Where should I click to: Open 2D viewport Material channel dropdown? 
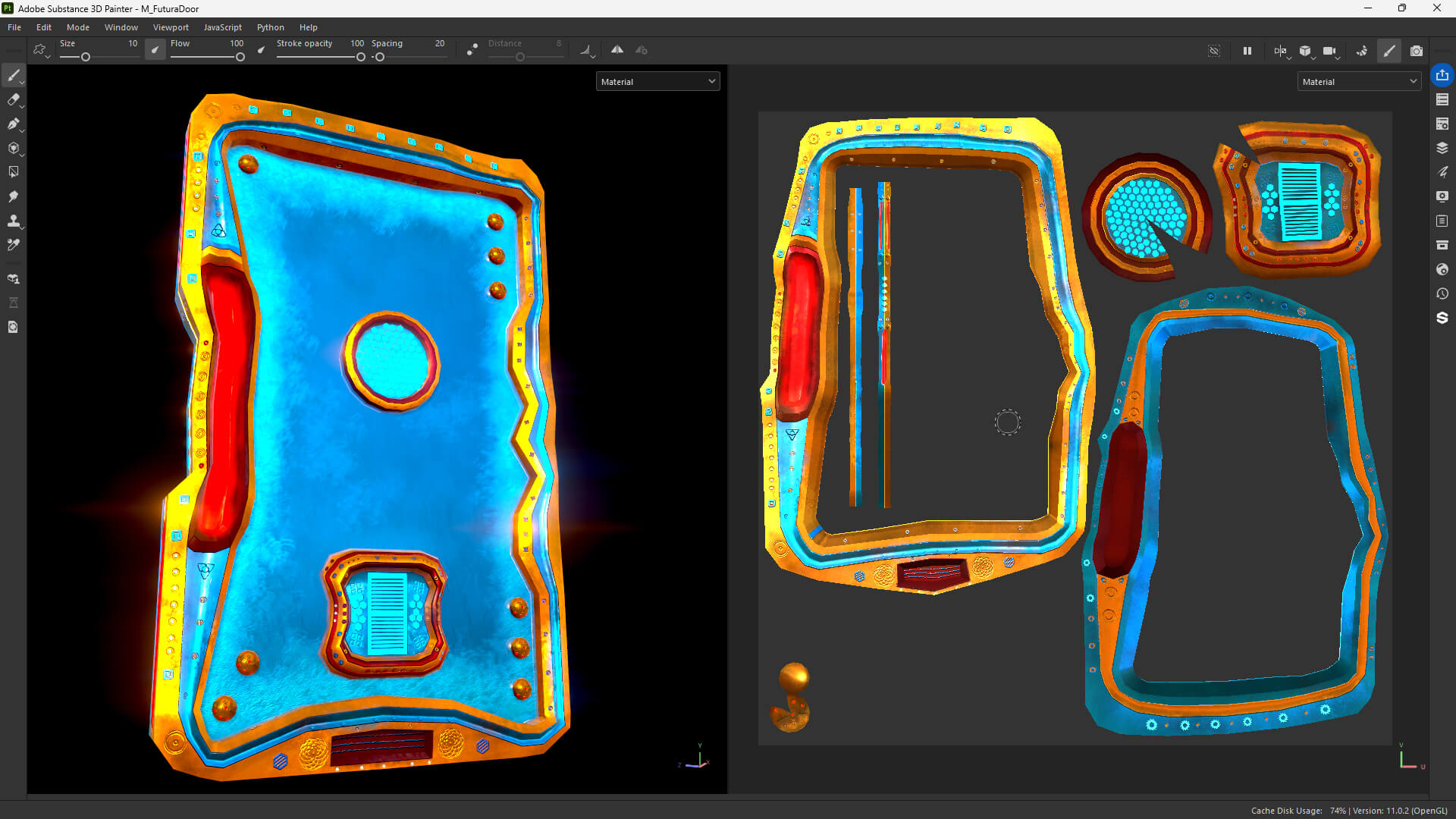(x=1359, y=82)
